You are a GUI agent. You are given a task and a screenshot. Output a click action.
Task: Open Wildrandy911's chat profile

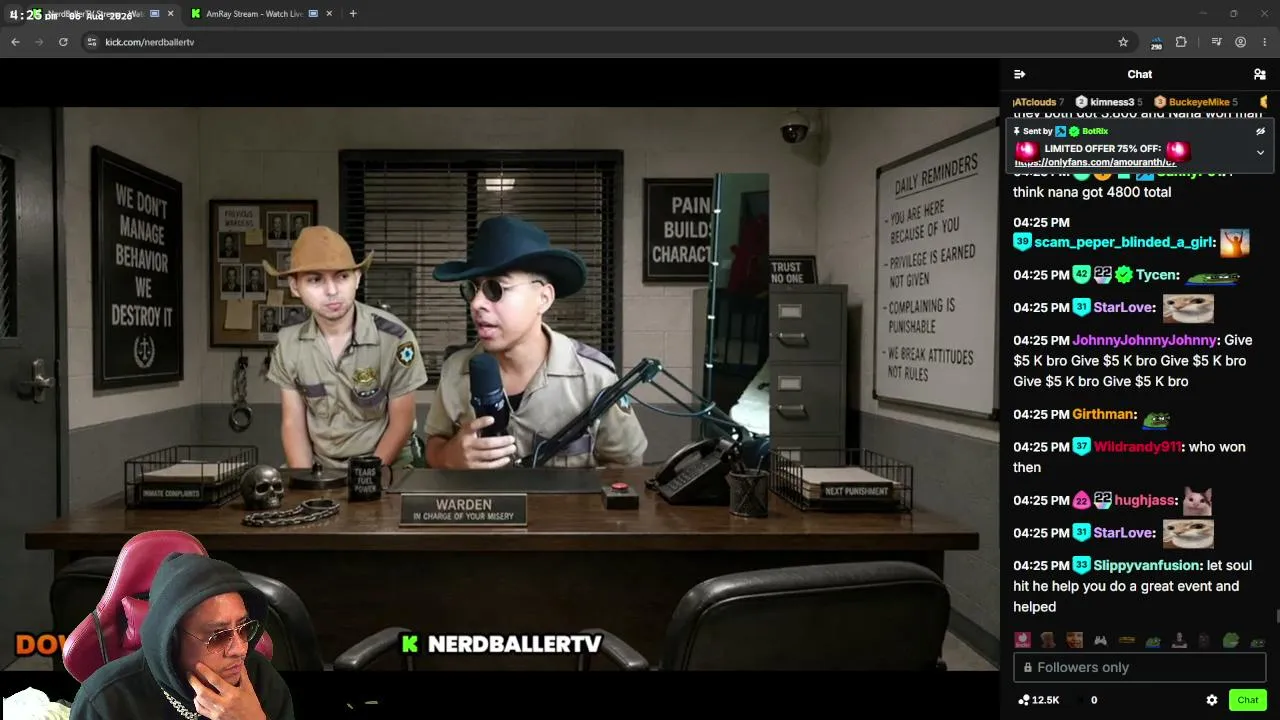click(x=1139, y=447)
